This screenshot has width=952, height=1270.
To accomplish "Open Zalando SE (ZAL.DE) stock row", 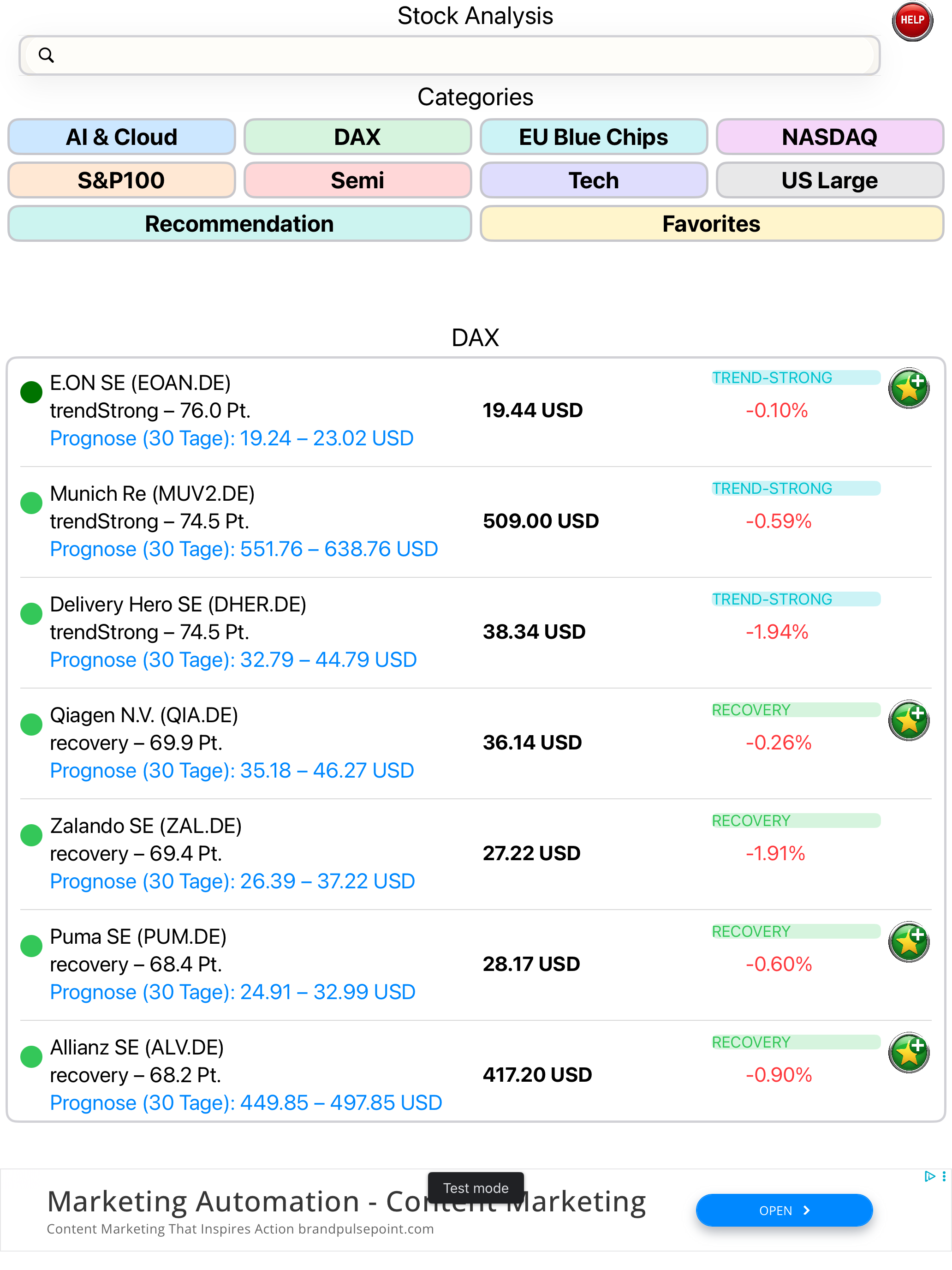I will click(x=476, y=854).
